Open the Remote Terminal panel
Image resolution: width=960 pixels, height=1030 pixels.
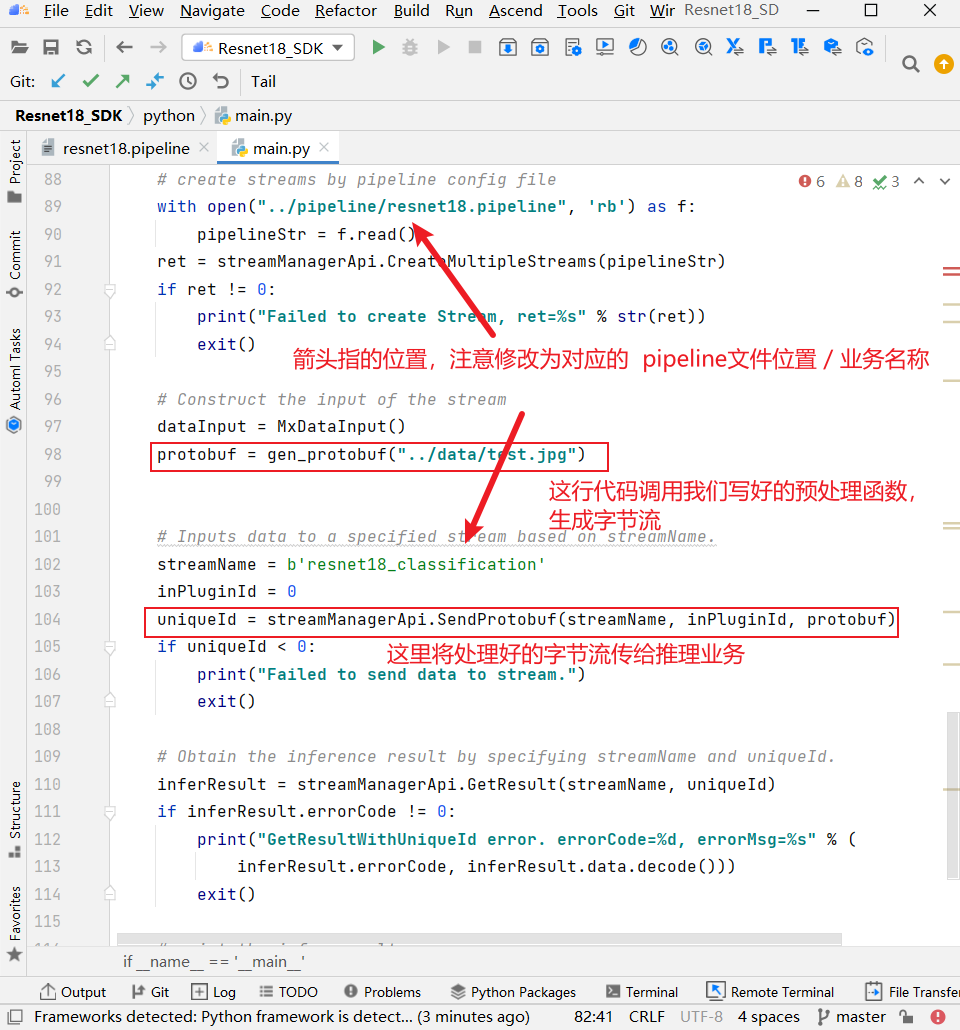pyautogui.click(x=770, y=992)
